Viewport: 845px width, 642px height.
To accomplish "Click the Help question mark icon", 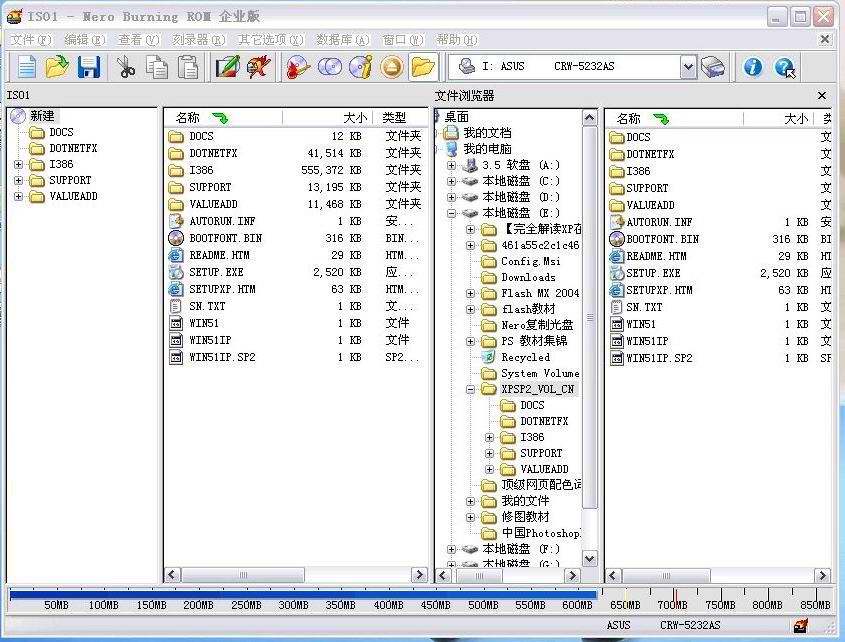I will 785,67.
